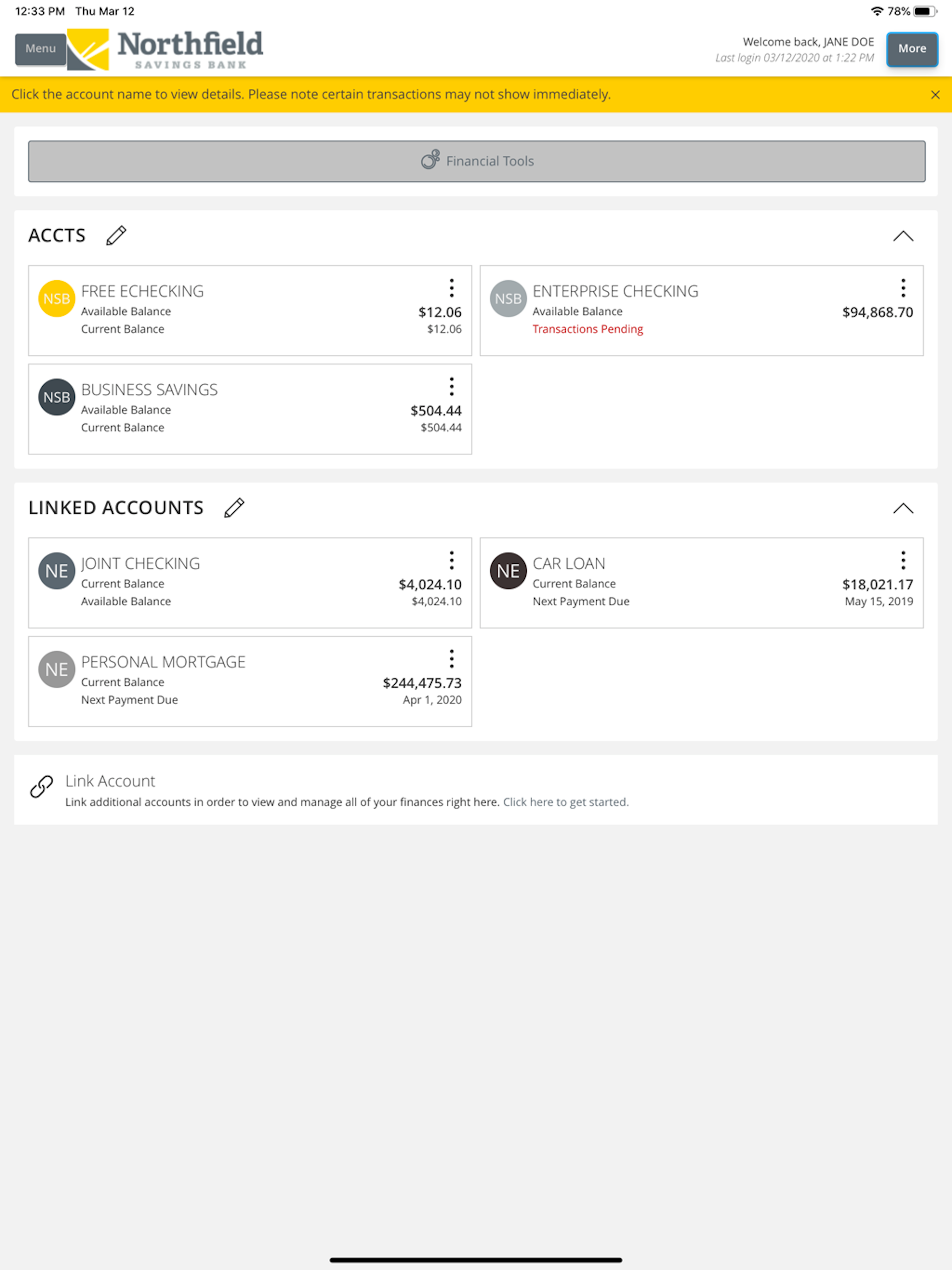Click the chain link icon
Screen dimensions: 952x1270
(x=41, y=787)
